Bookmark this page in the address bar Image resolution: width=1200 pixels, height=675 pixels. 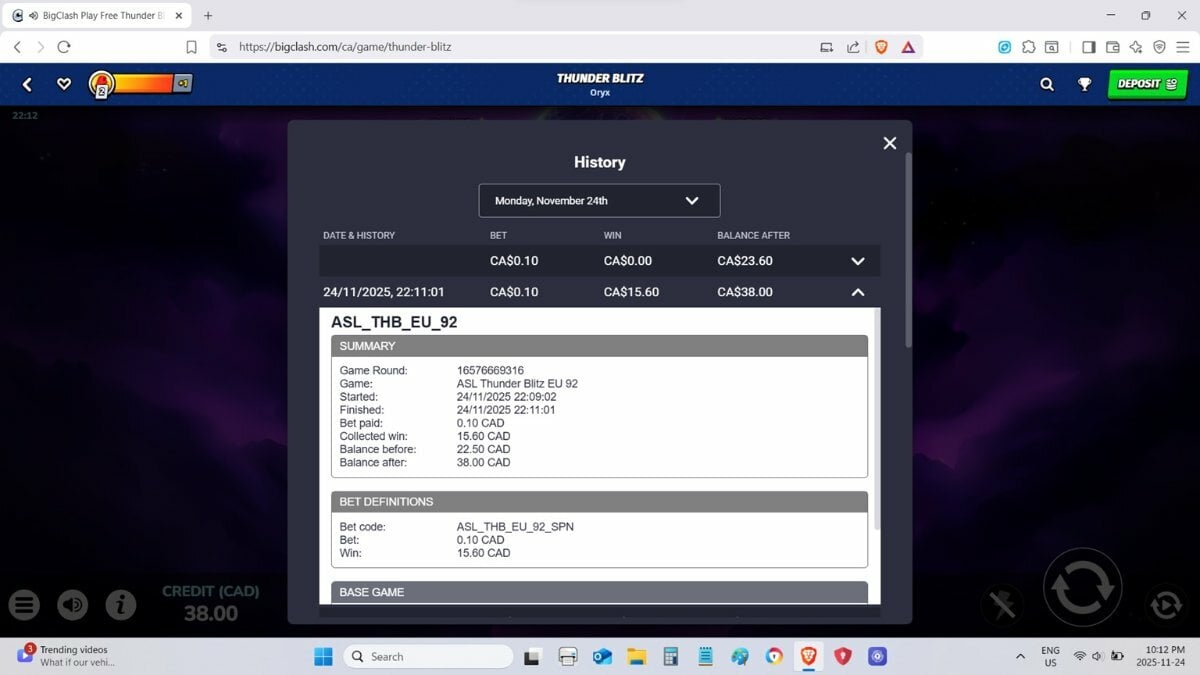click(192, 47)
